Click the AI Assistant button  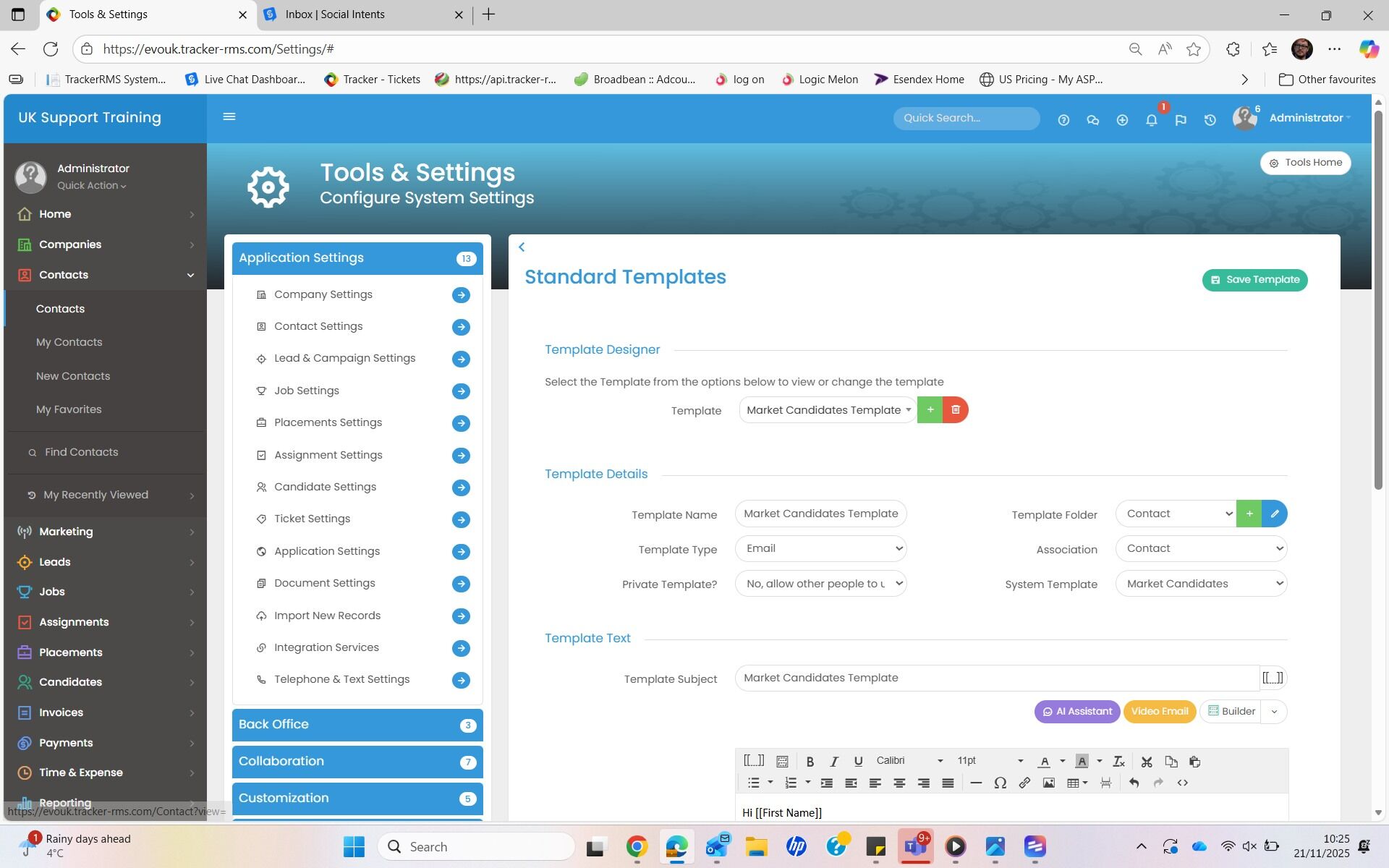point(1077,712)
